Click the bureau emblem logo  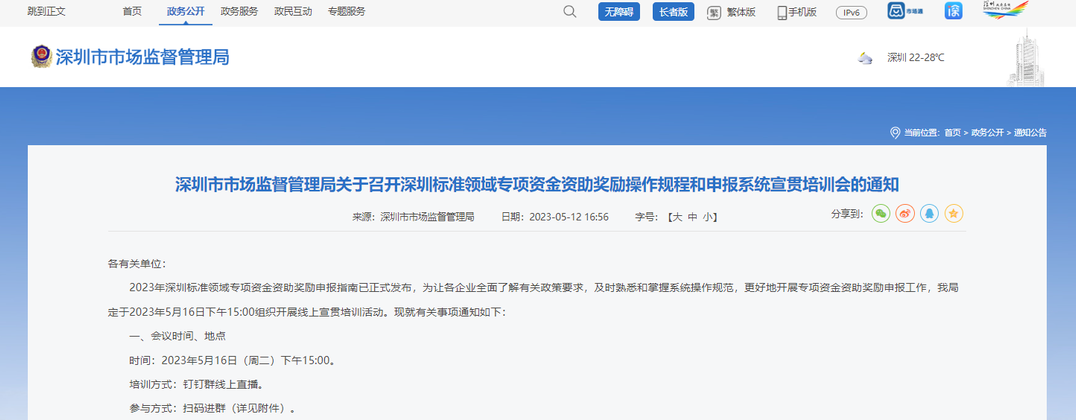[41, 57]
